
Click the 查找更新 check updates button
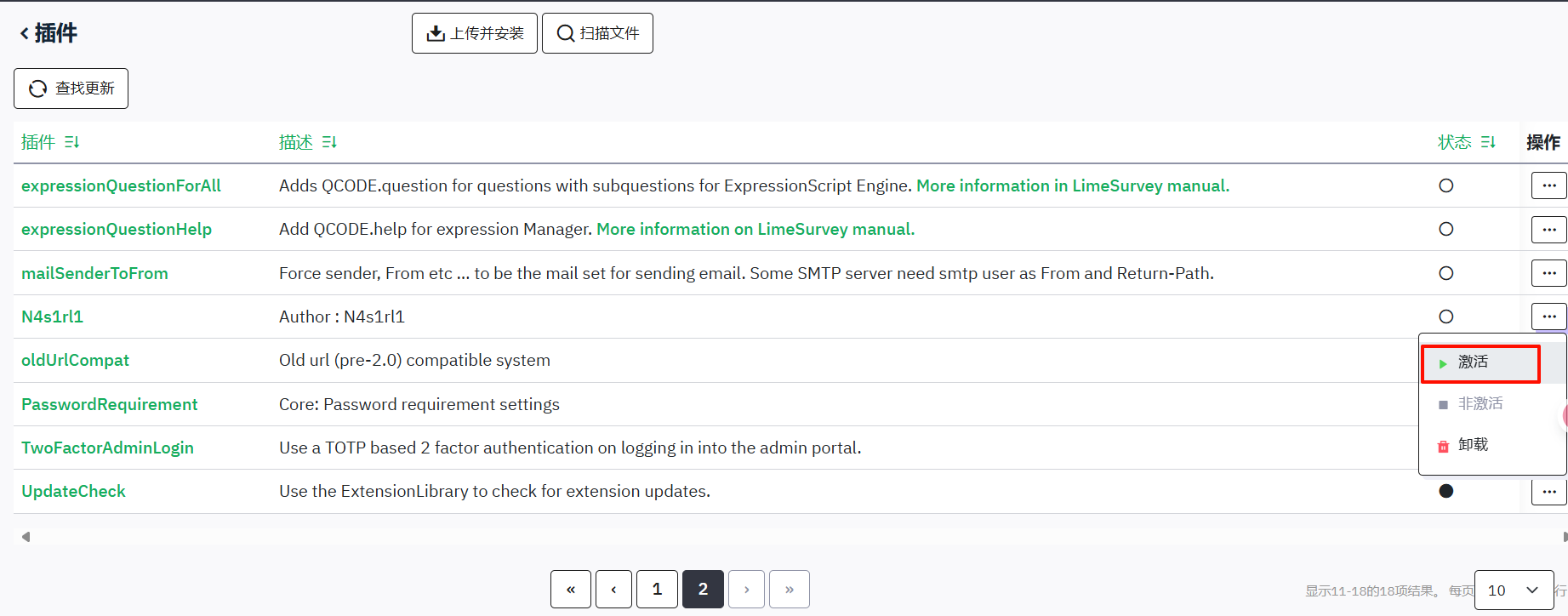[71, 88]
